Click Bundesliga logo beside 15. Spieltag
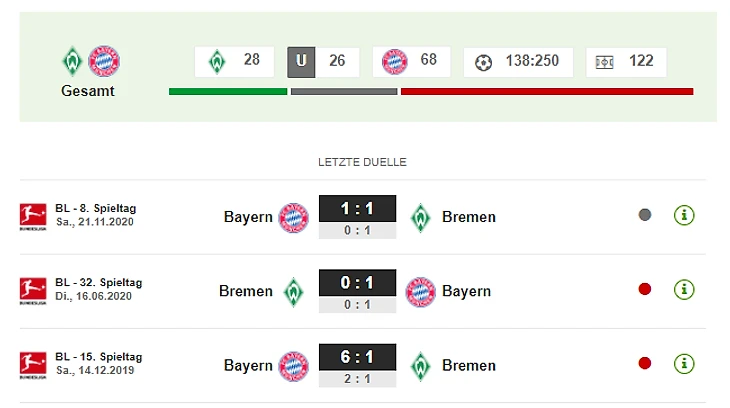 pos(33,364)
